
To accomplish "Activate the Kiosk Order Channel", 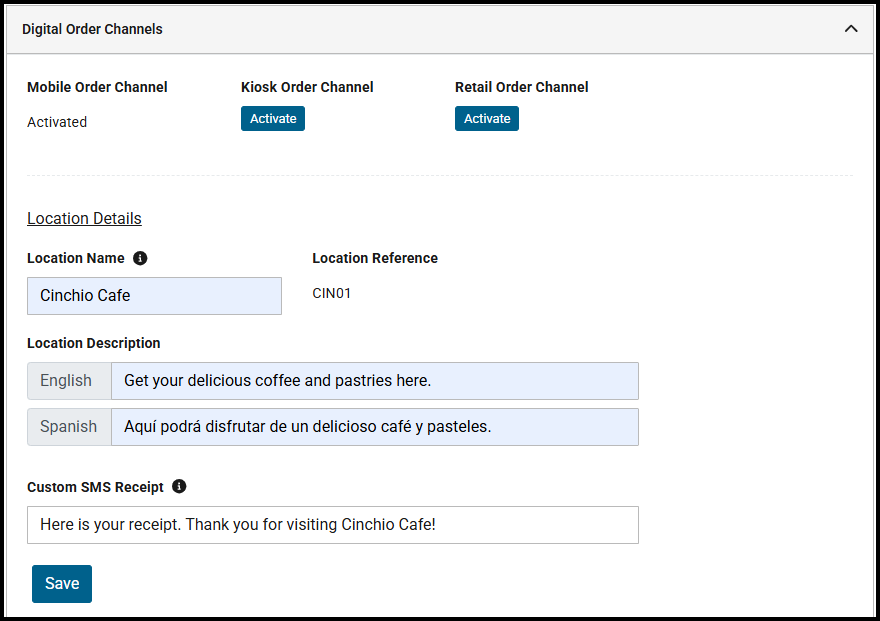I will (x=273, y=118).
